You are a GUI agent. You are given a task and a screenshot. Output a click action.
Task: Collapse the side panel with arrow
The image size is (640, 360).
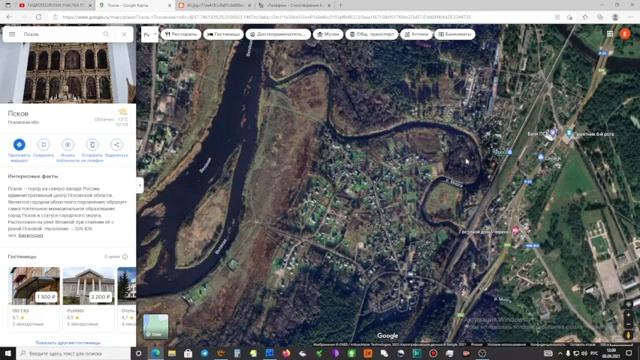(x=140, y=185)
